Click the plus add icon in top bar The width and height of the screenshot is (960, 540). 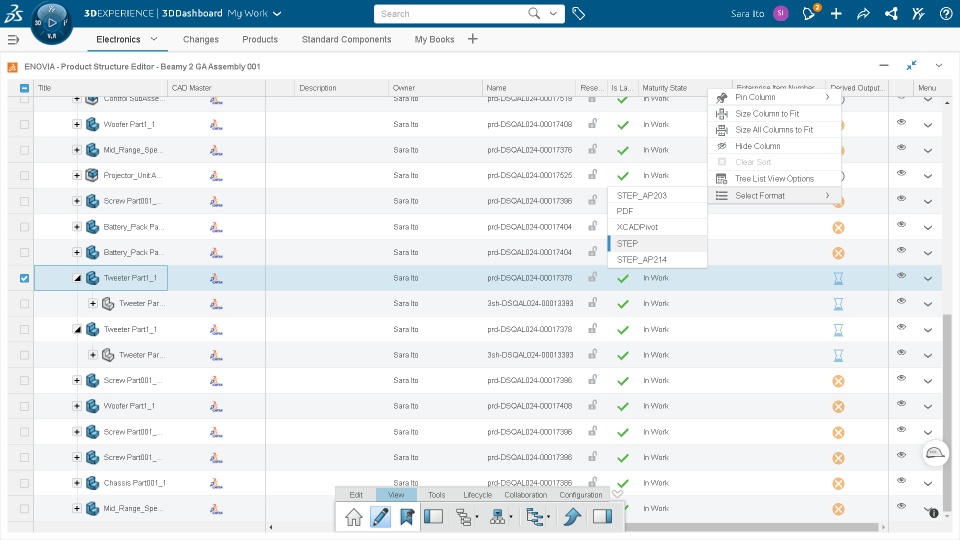(836, 13)
